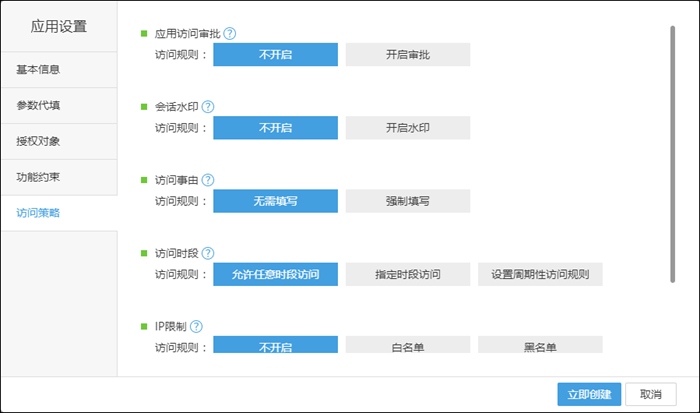Enable 开启审批 for application access approval
The width and height of the screenshot is (700, 413).
point(408,55)
